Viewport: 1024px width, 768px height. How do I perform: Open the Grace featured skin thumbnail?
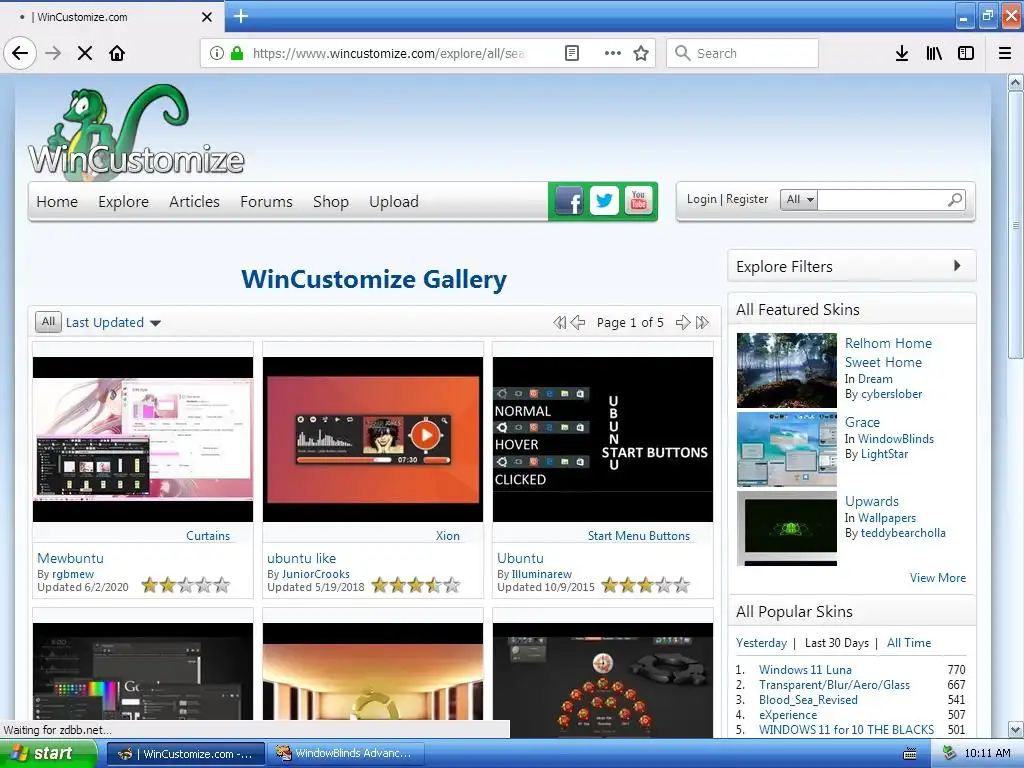click(x=786, y=449)
